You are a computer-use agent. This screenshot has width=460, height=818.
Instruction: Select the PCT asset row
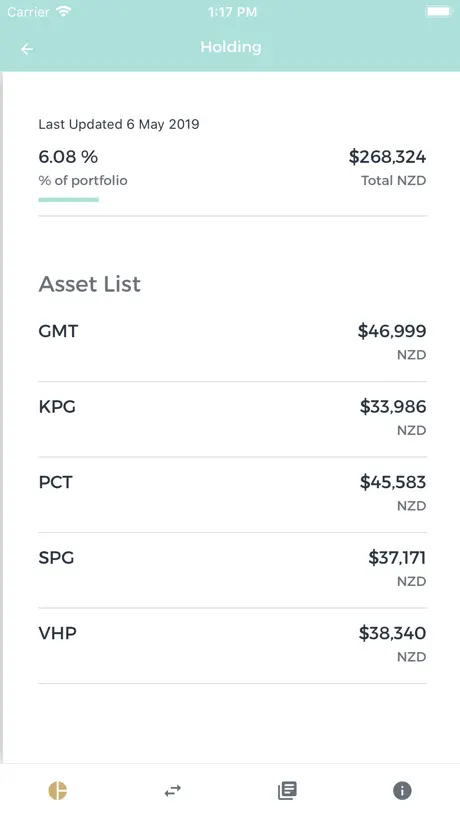point(233,495)
